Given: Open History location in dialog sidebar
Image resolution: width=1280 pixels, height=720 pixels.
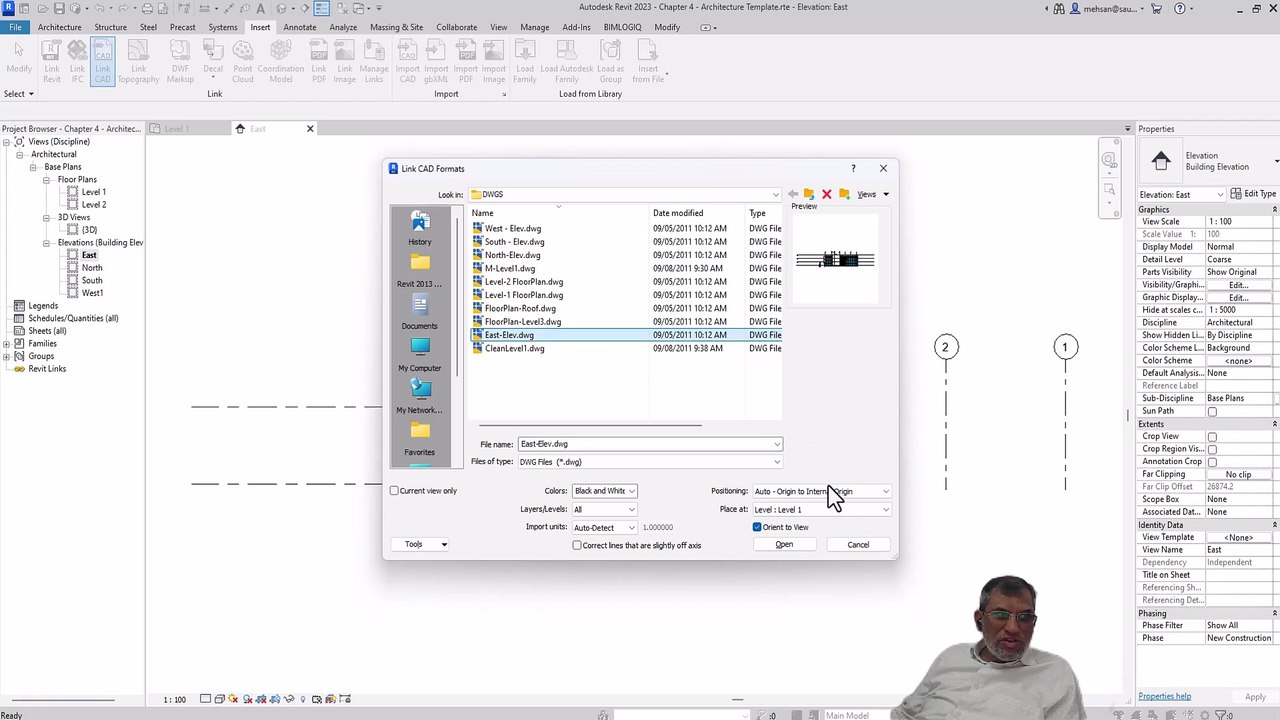Looking at the screenshot, I should tap(420, 228).
